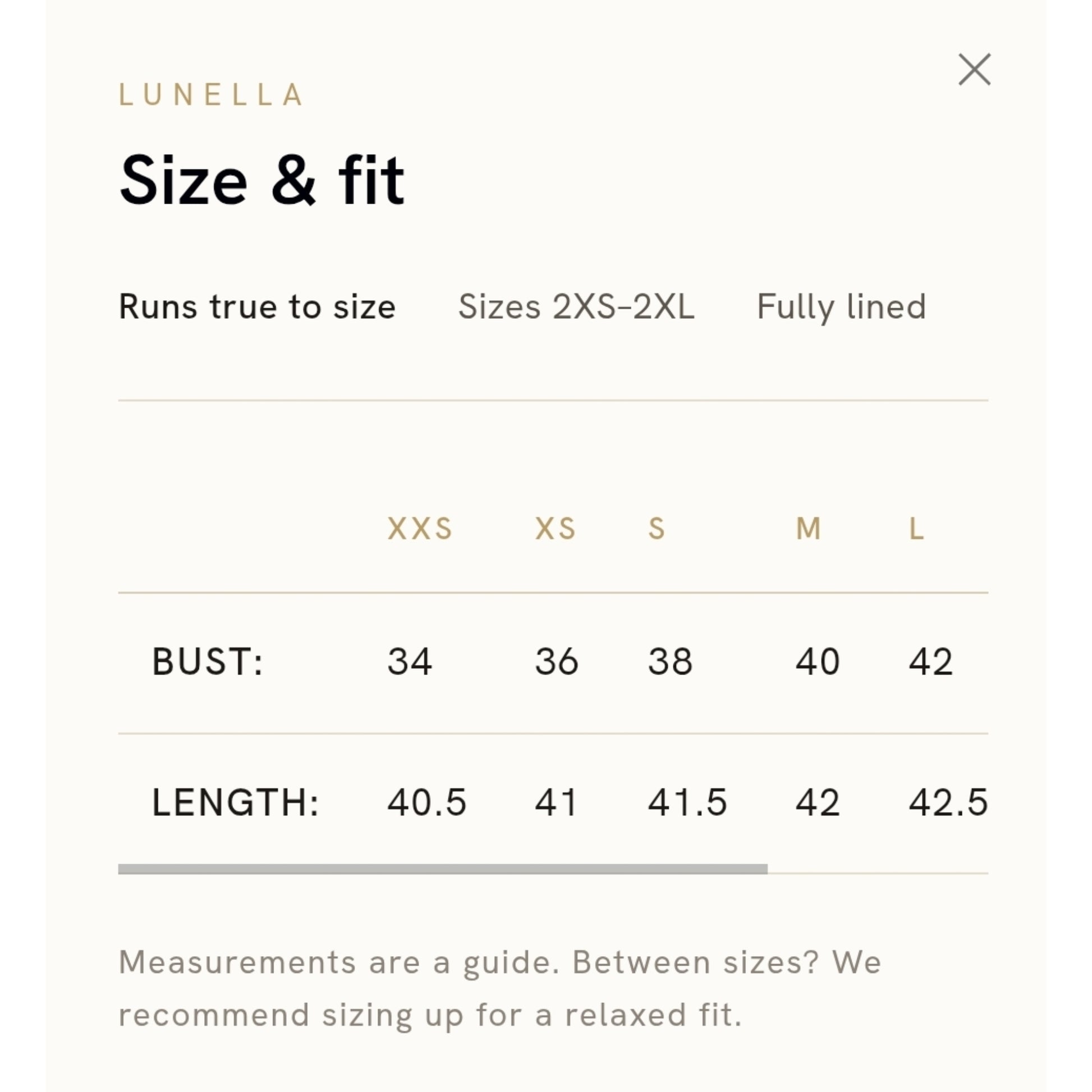Click bust value 38 for S

tap(670, 661)
